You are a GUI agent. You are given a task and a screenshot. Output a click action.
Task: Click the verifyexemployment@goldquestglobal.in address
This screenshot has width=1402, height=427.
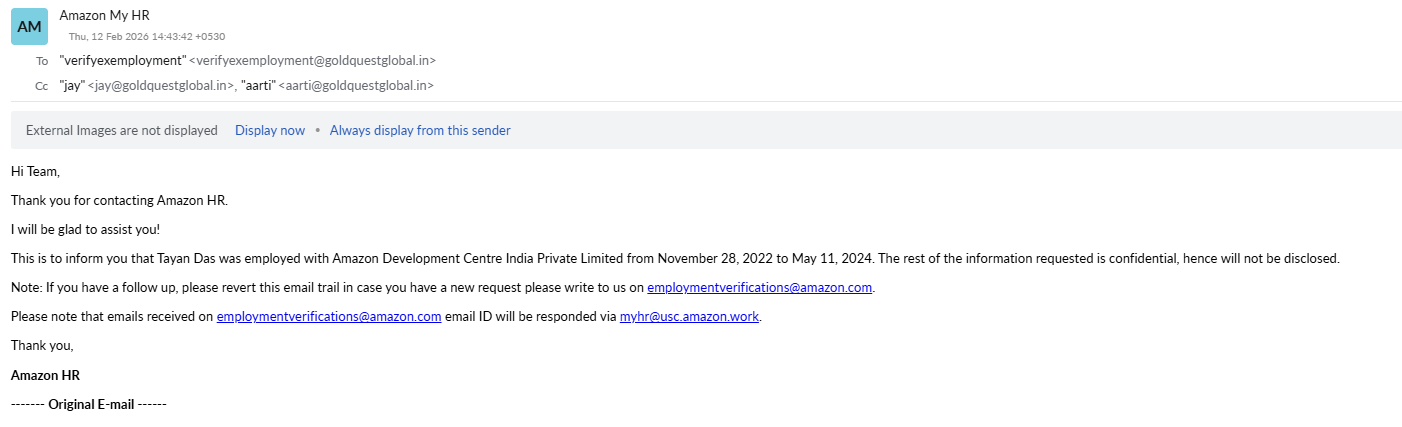click(x=312, y=60)
